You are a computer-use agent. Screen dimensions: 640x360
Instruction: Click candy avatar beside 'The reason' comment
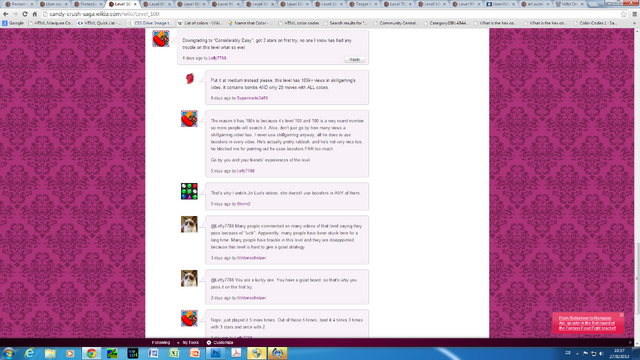pyautogui.click(x=189, y=119)
